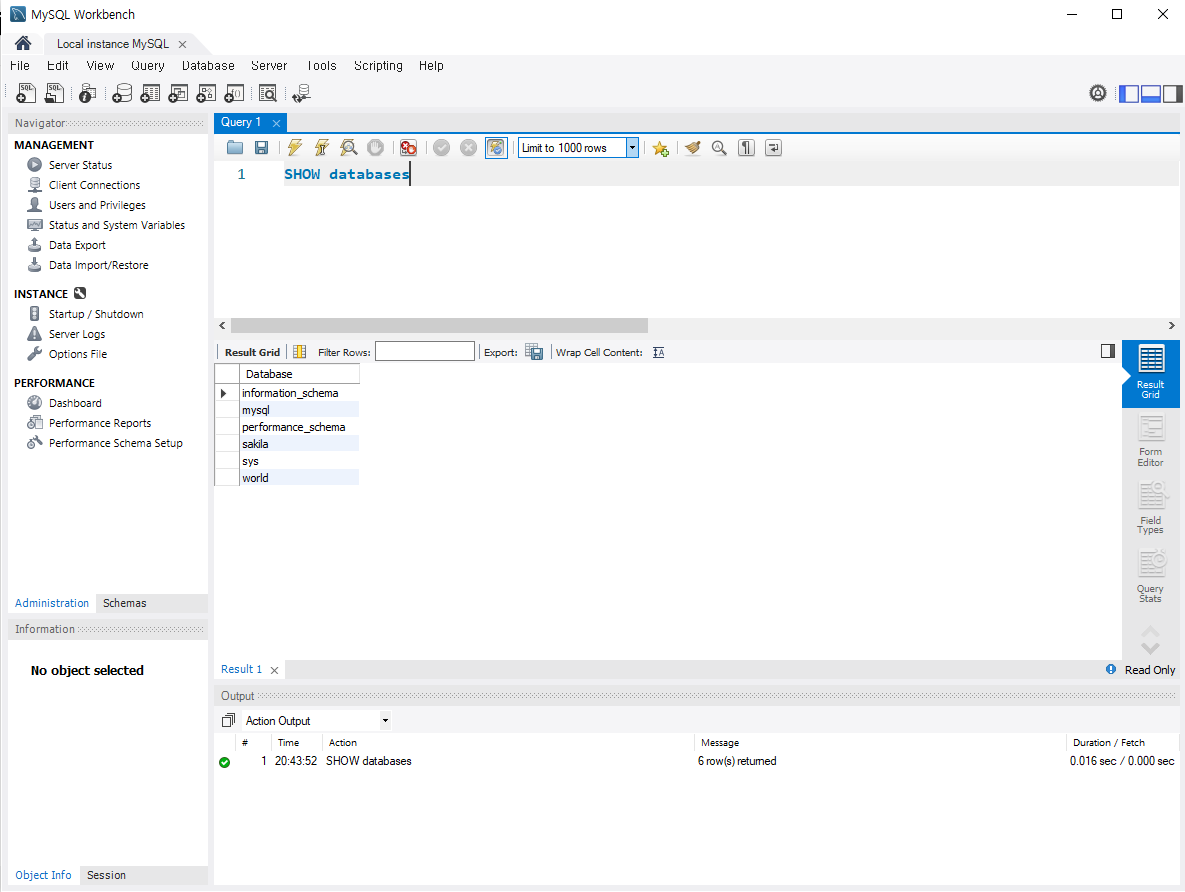
Task: Open Dashboard under Performance
Action: 75,403
